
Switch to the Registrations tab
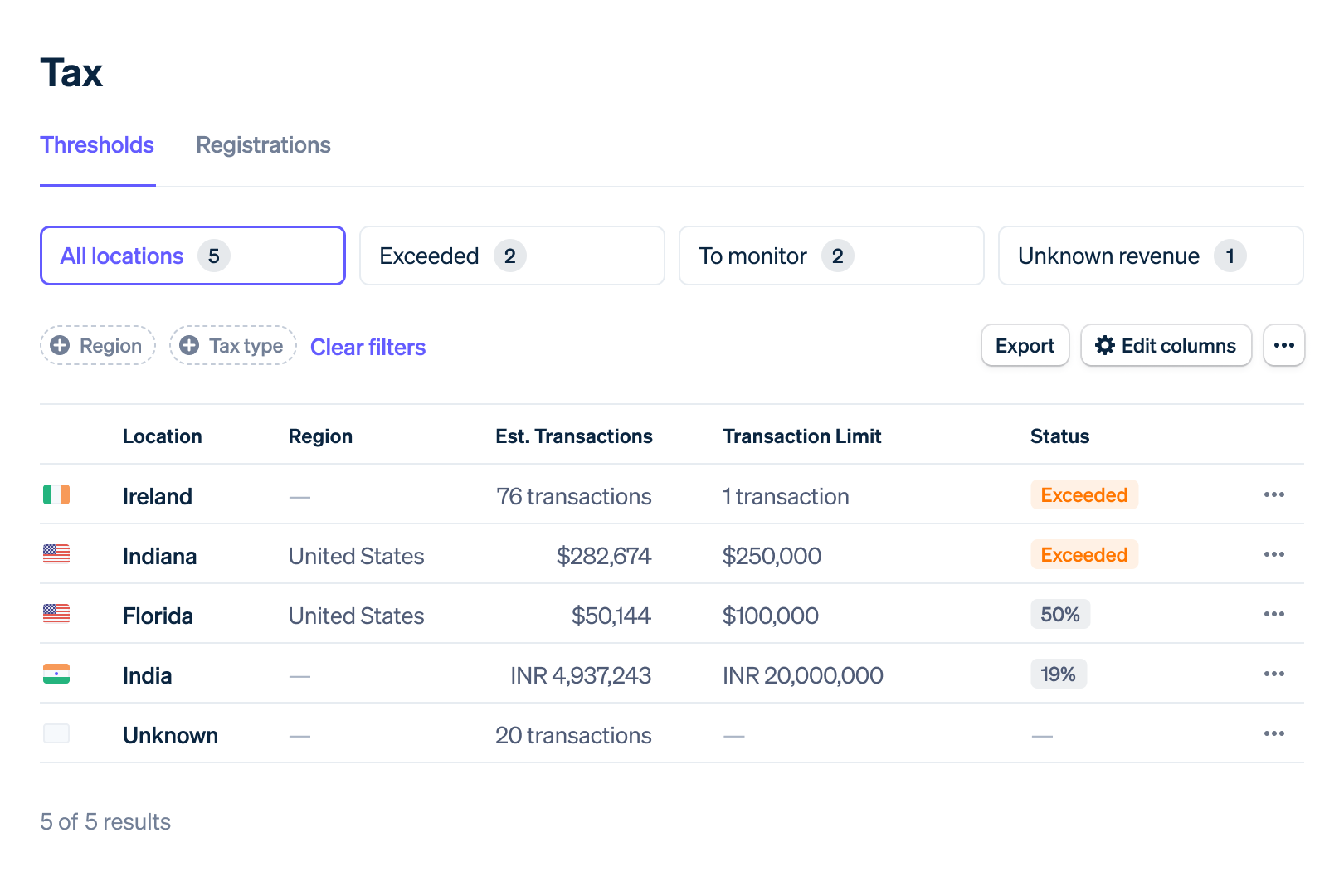pos(262,145)
